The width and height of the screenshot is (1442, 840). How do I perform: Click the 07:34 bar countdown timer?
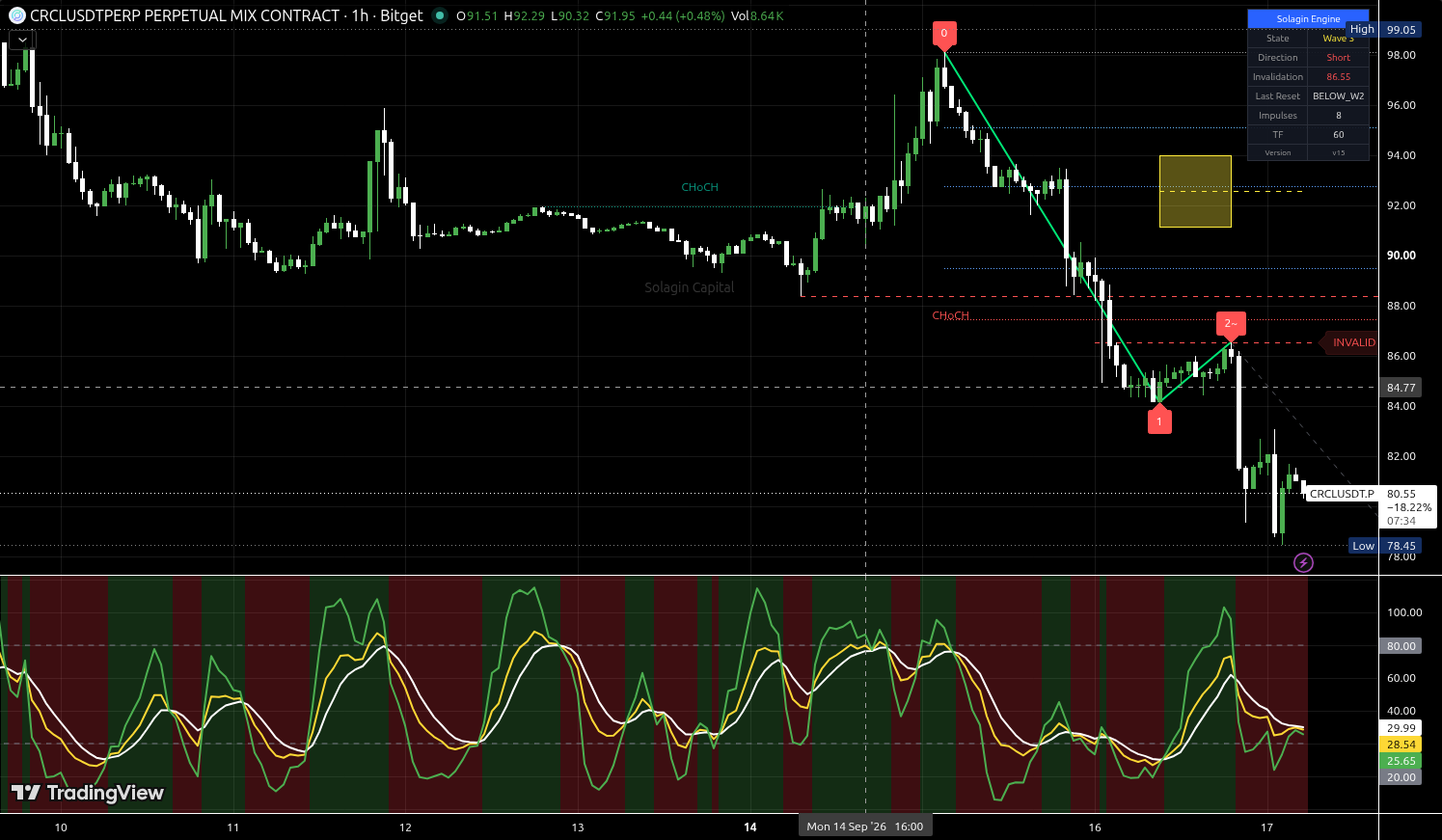point(1401,521)
